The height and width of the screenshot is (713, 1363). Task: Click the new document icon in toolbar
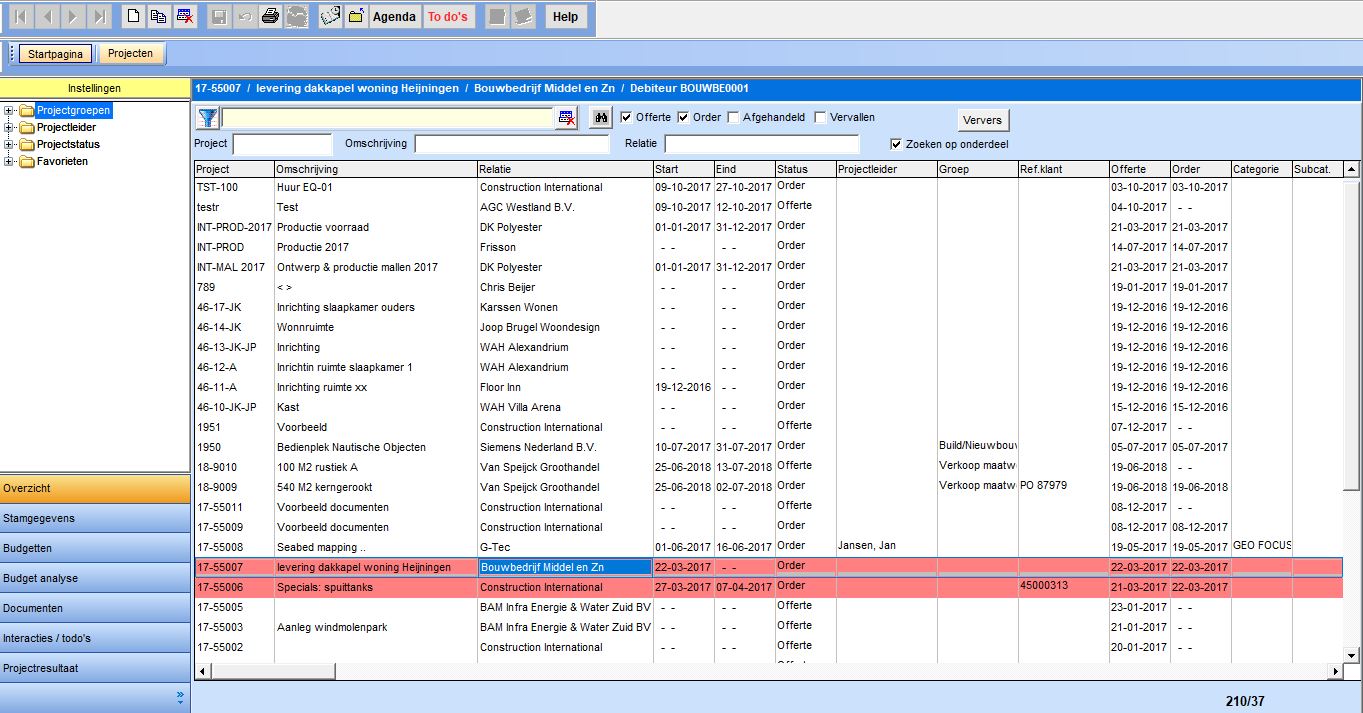133,16
